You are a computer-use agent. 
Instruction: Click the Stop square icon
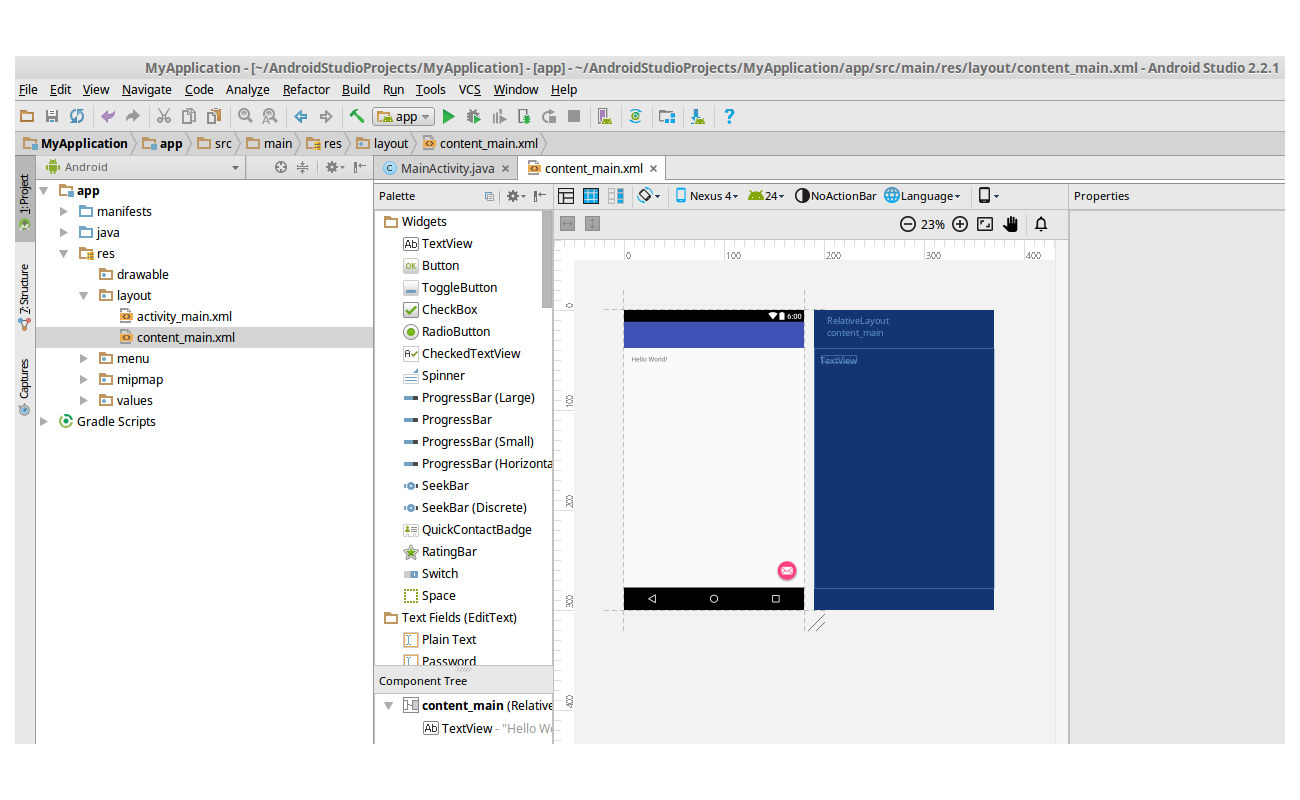coord(574,116)
